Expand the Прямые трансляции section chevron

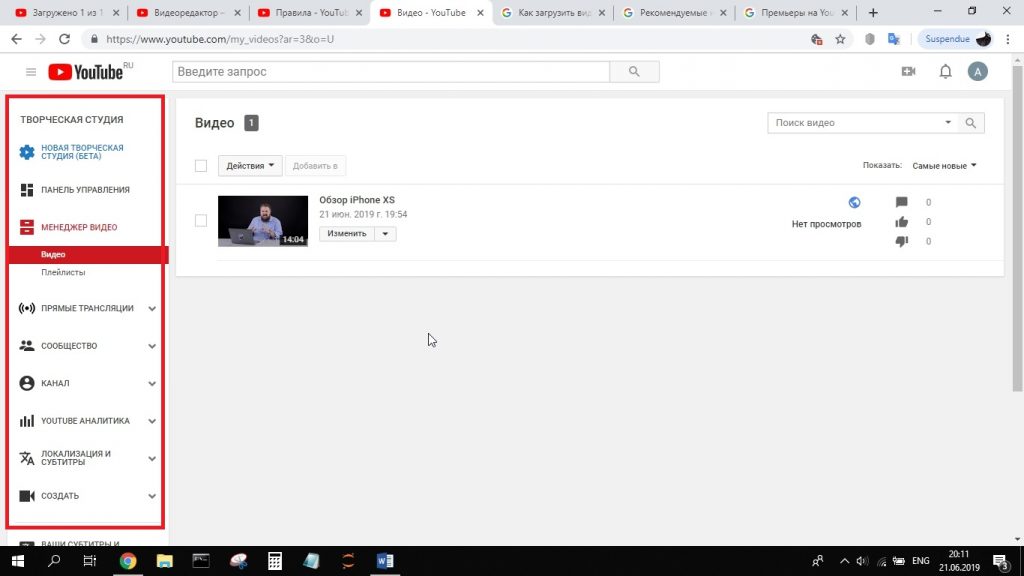tap(152, 308)
